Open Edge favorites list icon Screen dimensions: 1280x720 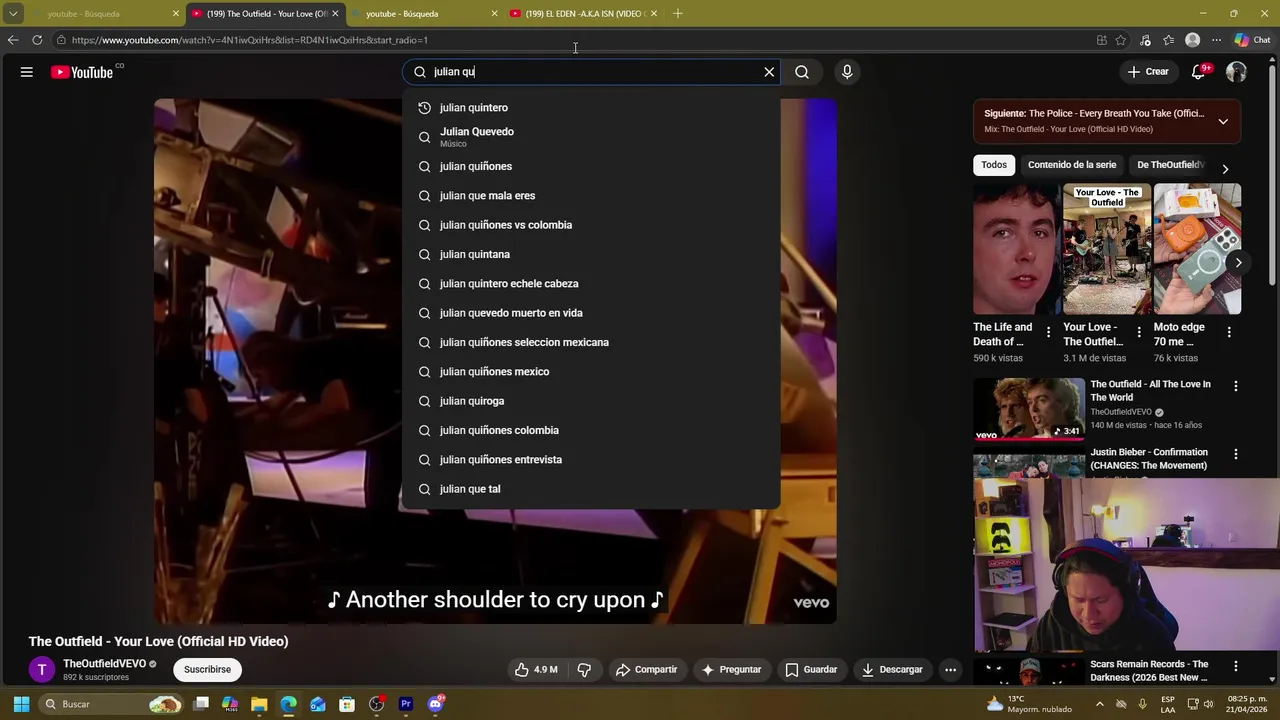tap(1169, 40)
